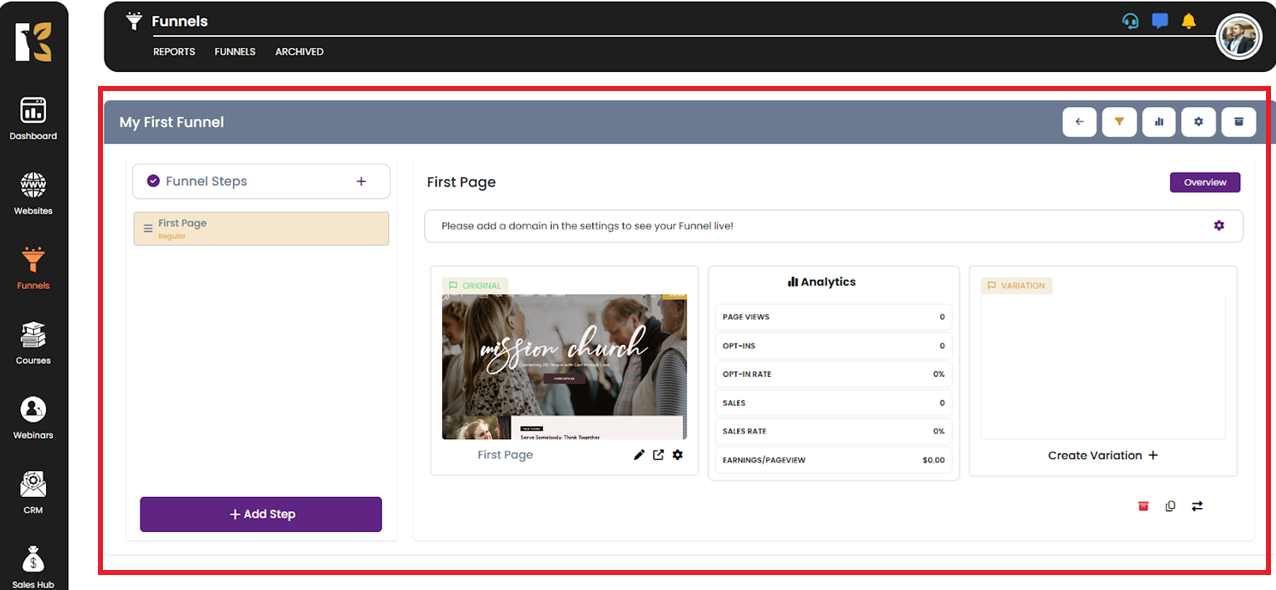The height and width of the screenshot is (590, 1276).
Task: Open the Archived tab
Action: (299, 52)
